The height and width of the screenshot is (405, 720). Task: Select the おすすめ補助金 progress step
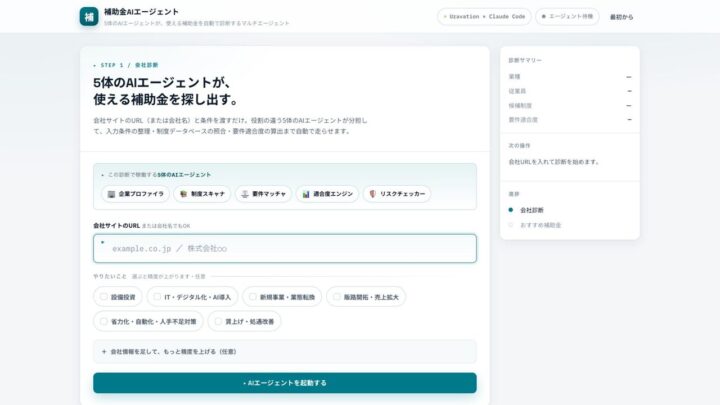click(535, 225)
